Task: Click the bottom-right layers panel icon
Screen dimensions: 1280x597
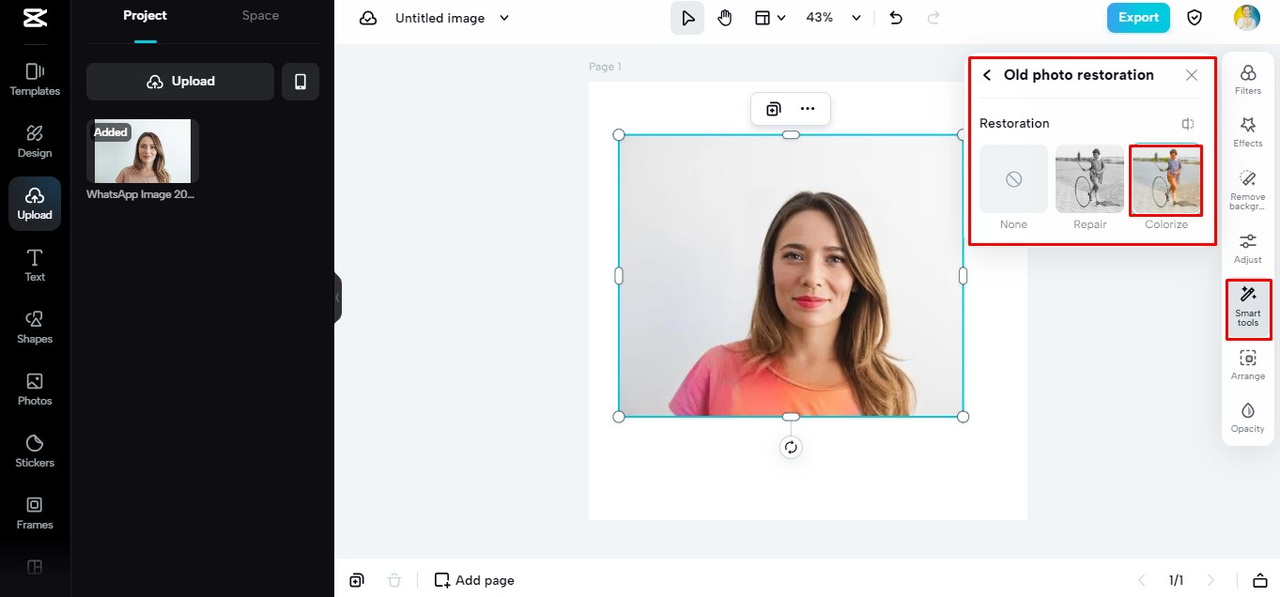Action: click(x=1260, y=580)
